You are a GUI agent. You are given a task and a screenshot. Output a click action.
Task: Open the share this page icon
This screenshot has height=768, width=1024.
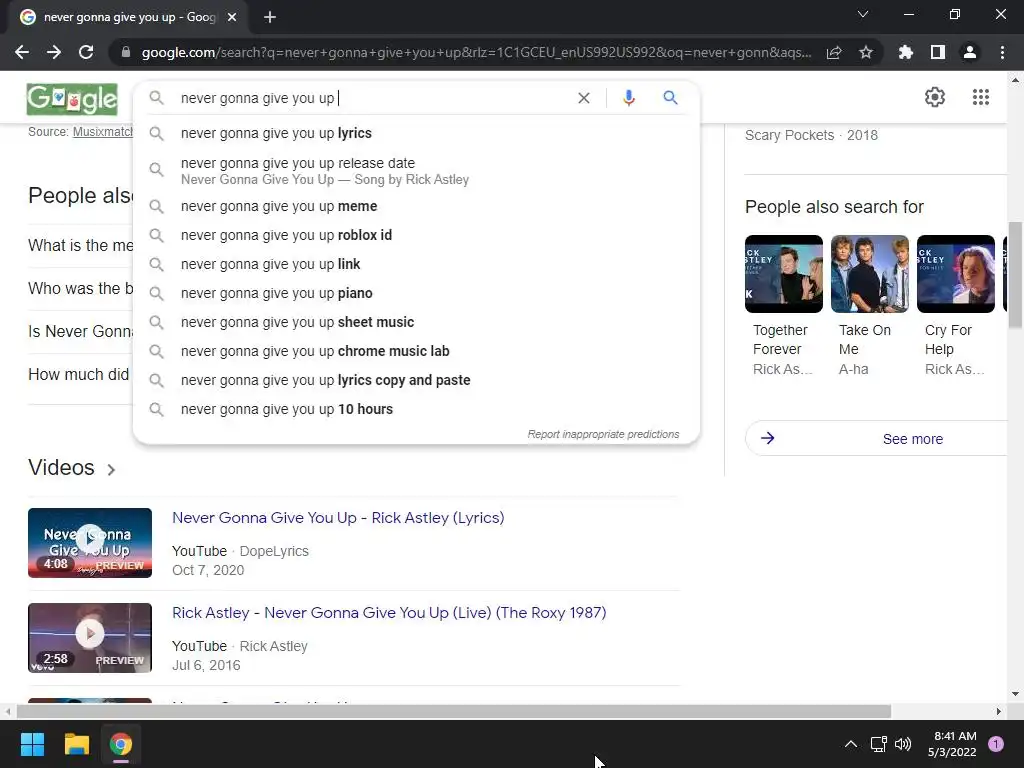pyautogui.click(x=833, y=53)
